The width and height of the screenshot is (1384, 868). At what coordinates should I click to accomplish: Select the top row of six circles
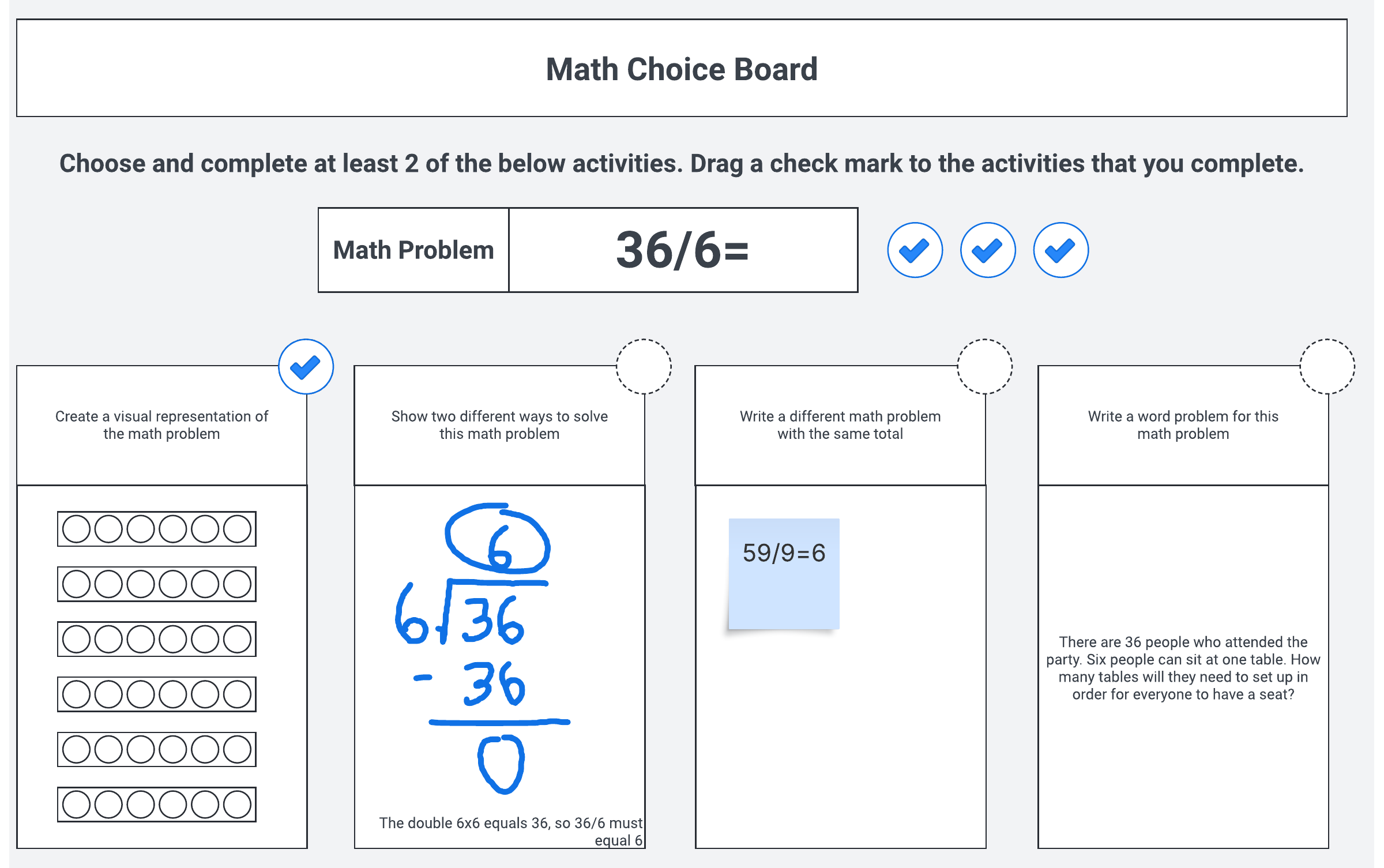[156, 529]
